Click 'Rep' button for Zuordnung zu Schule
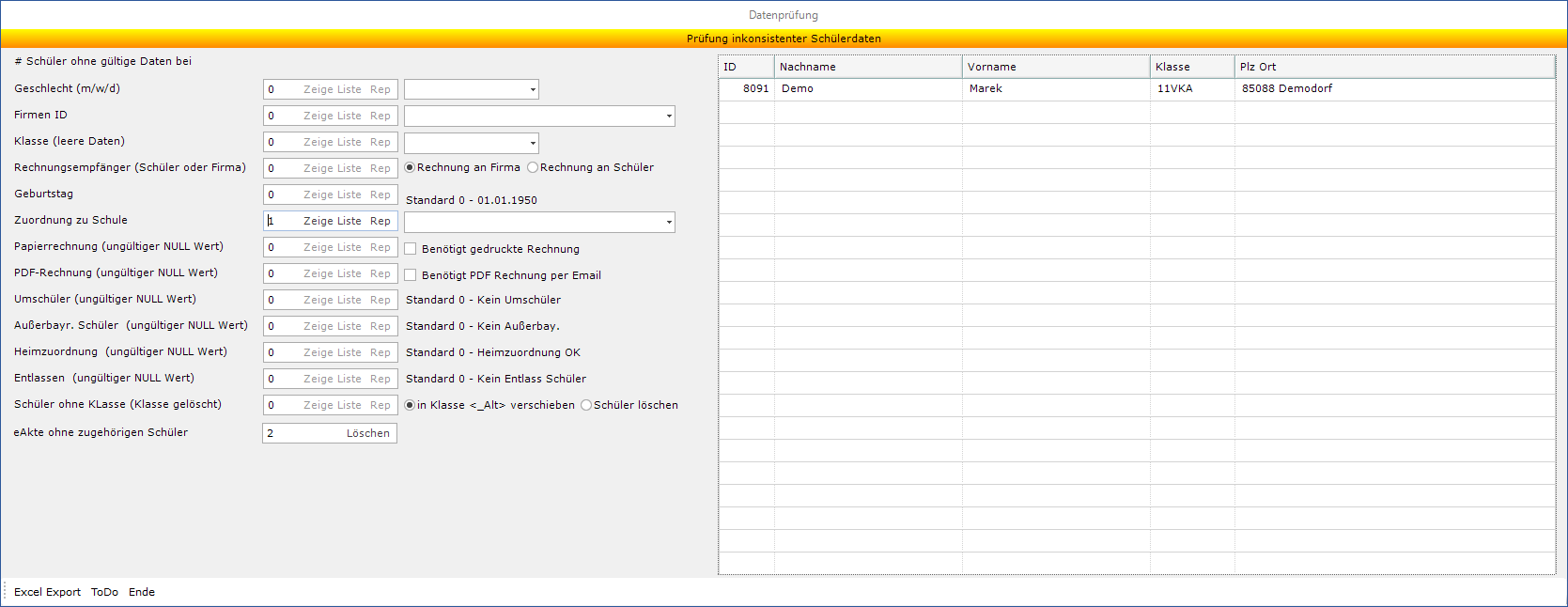1568x607 pixels. (x=380, y=221)
